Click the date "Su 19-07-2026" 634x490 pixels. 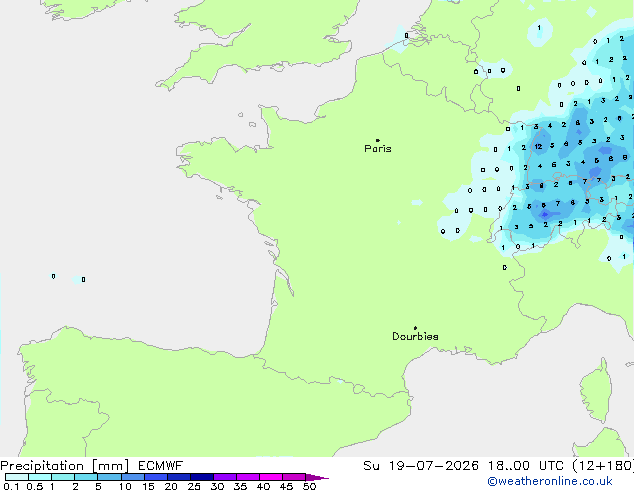[x=421, y=466]
